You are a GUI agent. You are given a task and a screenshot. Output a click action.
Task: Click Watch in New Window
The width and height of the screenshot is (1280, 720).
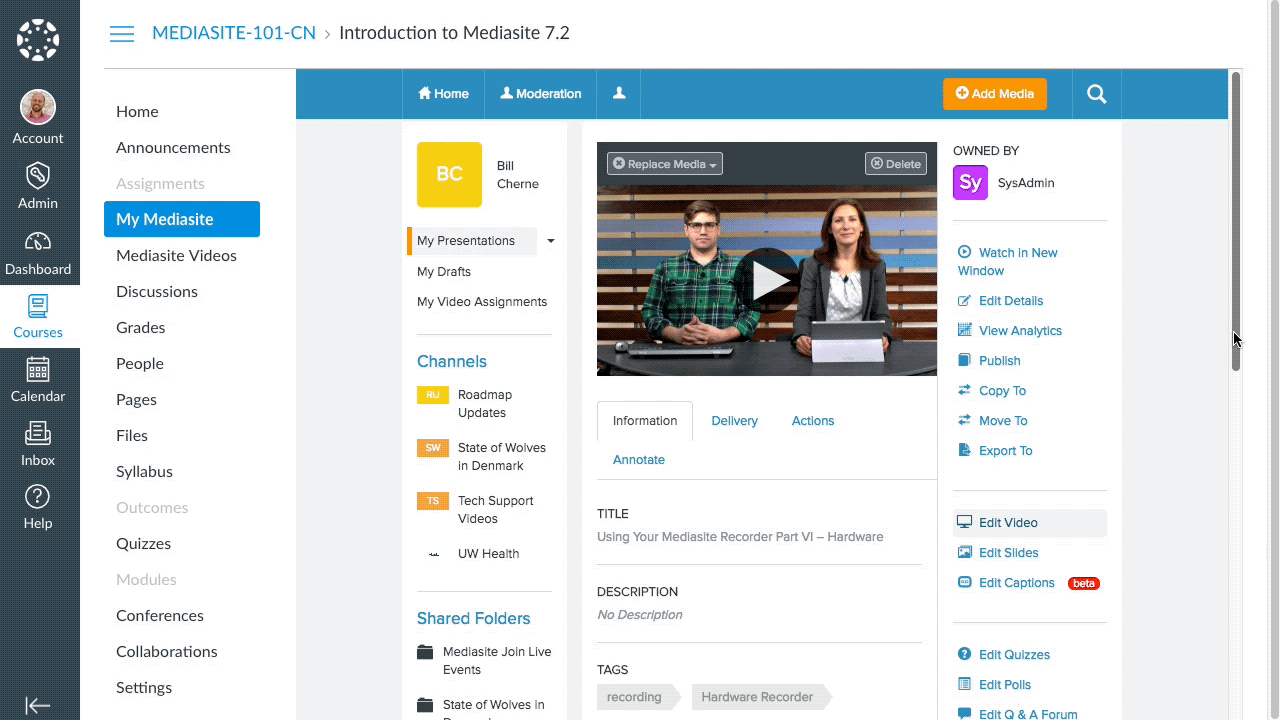(x=1008, y=262)
